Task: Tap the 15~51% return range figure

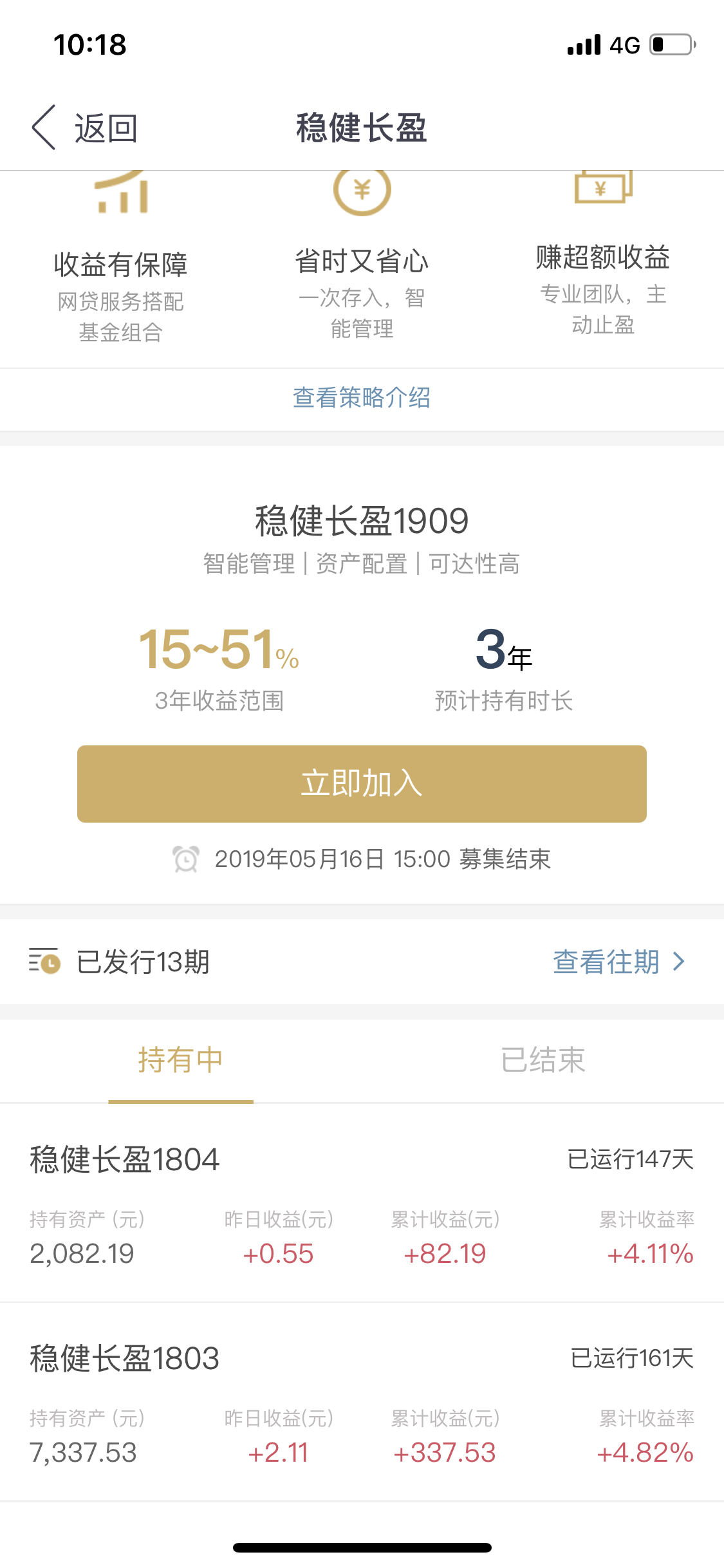Action: coord(219,649)
